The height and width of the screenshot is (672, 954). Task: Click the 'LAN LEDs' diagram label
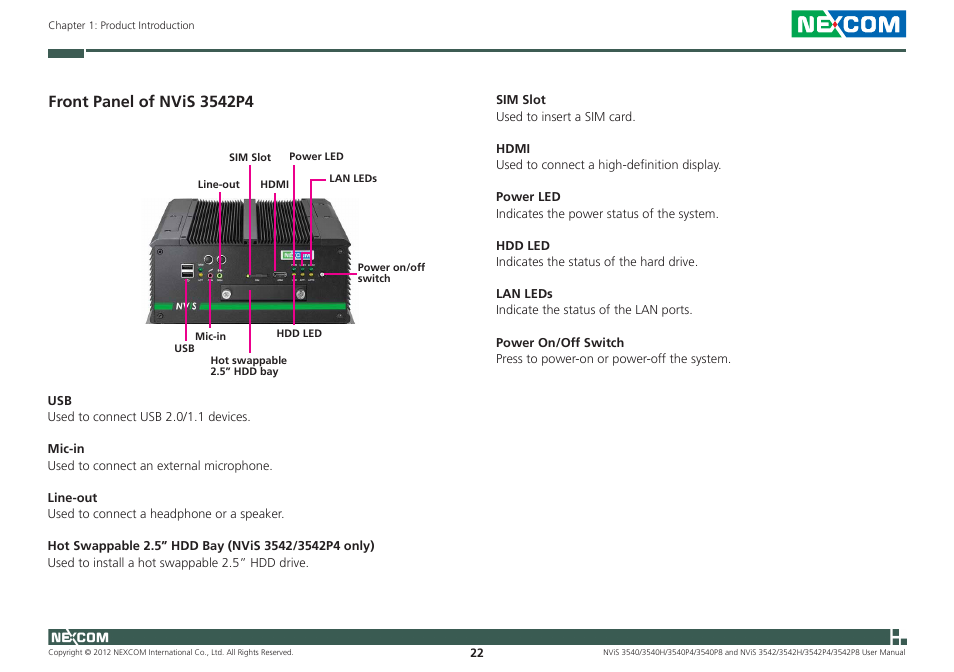click(353, 178)
